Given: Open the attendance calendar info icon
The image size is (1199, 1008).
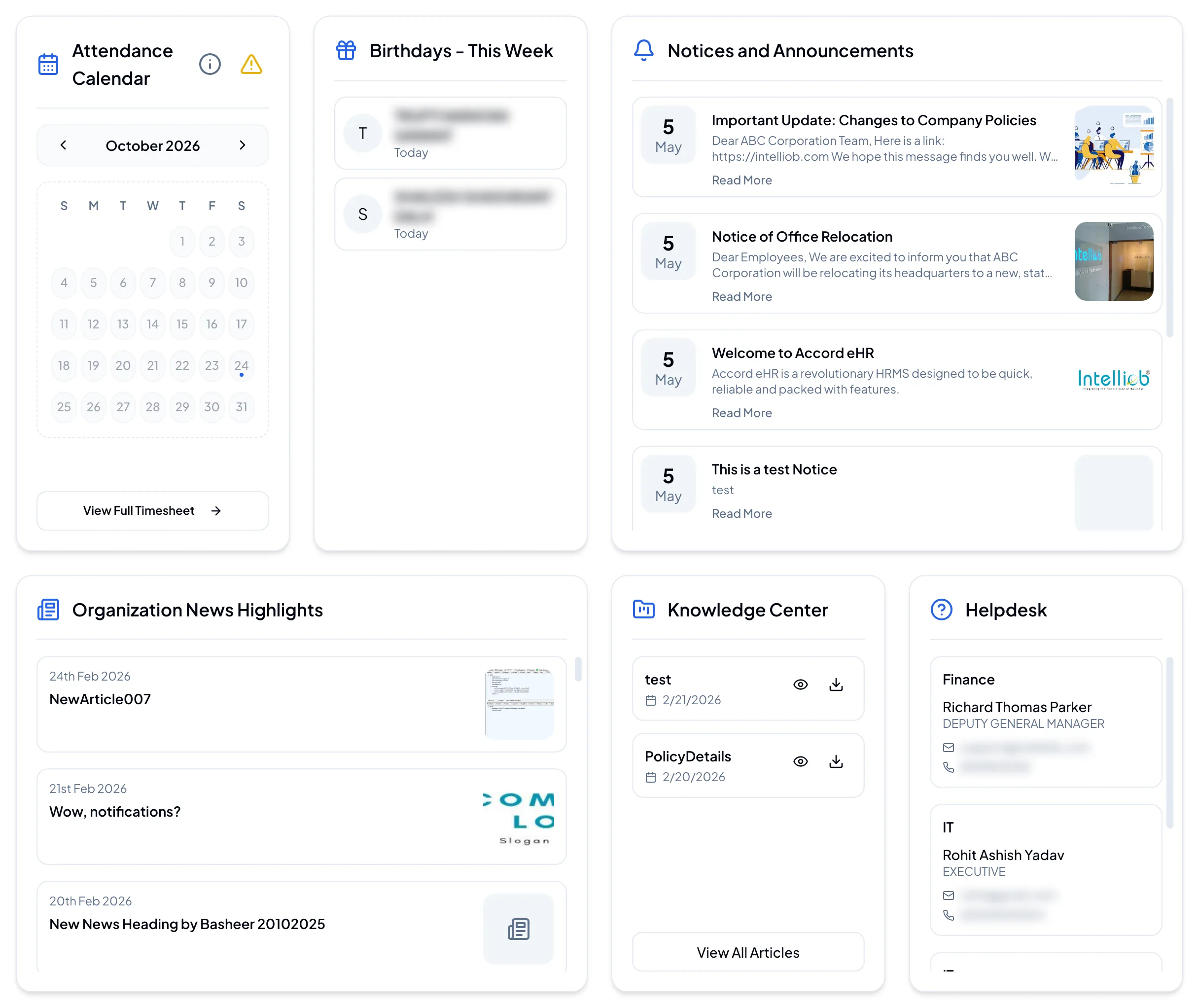Looking at the screenshot, I should 210,64.
